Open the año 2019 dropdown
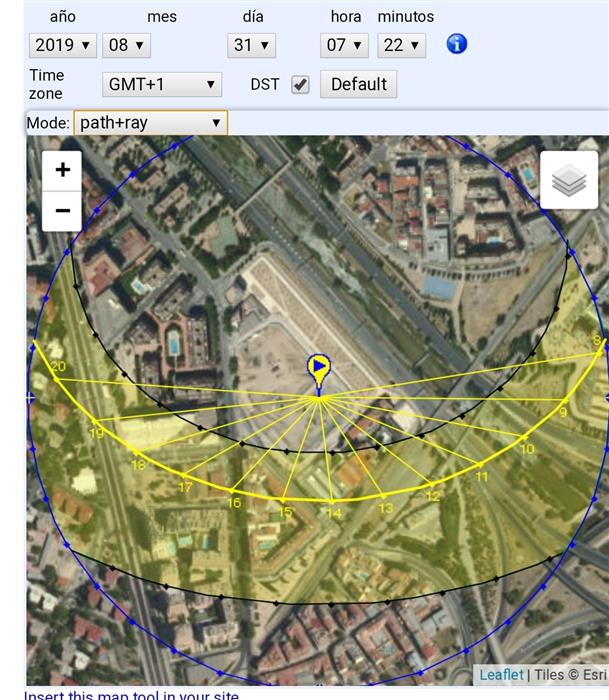609x700 pixels. pos(63,45)
